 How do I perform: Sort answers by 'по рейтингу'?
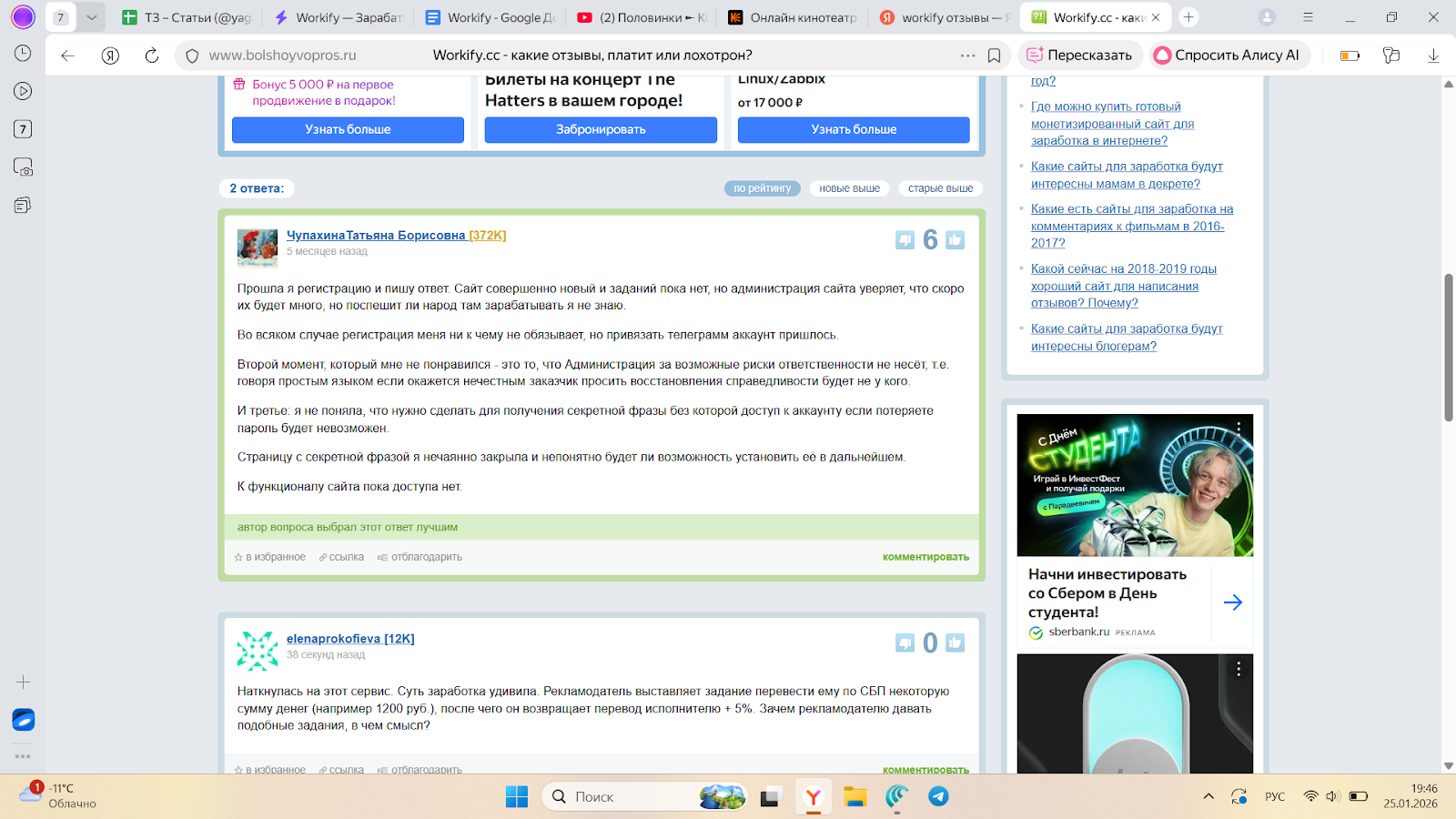(762, 188)
